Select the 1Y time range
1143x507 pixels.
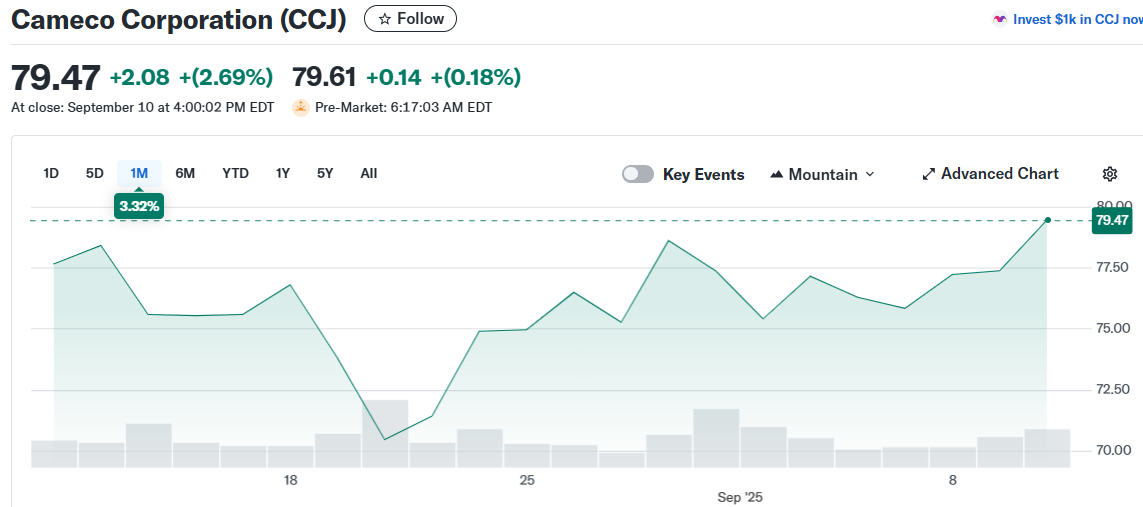coord(283,173)
